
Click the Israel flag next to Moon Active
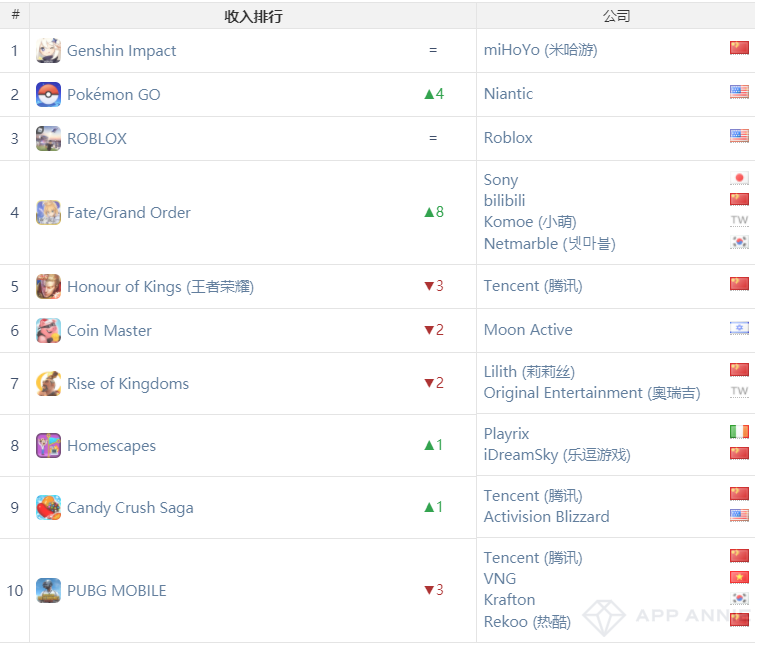click(x=739, y=329)
